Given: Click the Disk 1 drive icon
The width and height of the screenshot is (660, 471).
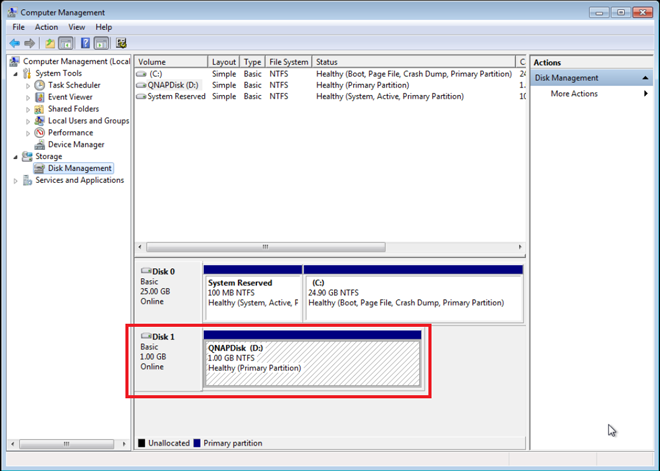Looking at the screenshot, I should point(146,336).
